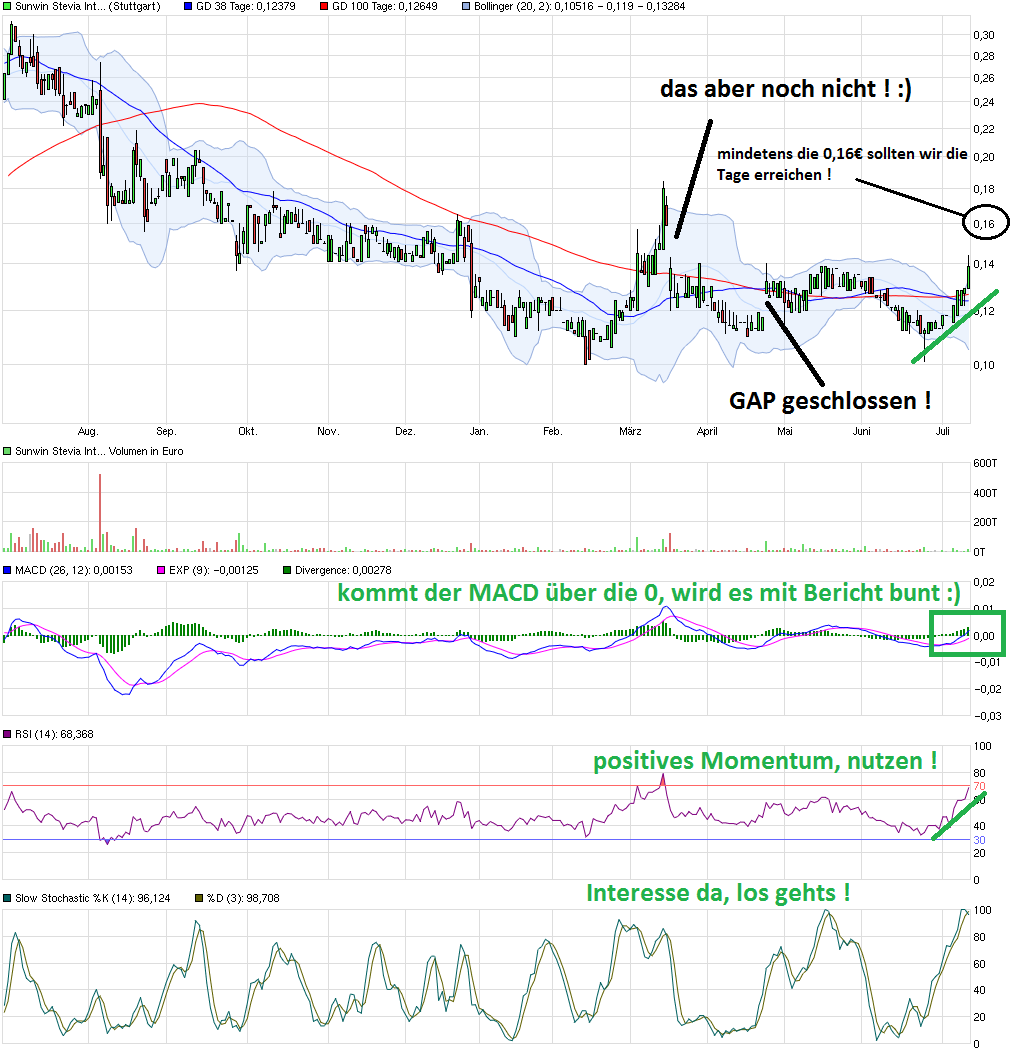Image resolution: width=1012 pixels, height=1054 pixels.
Task: Click the "Feb." month label on time axis
Action: point(552,432)
